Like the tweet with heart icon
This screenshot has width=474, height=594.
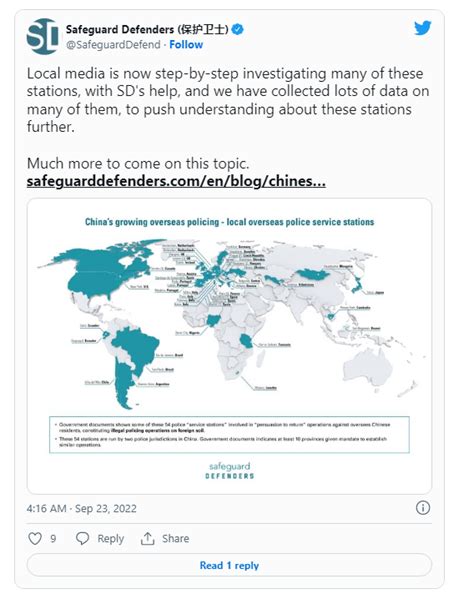coord(35,538)
